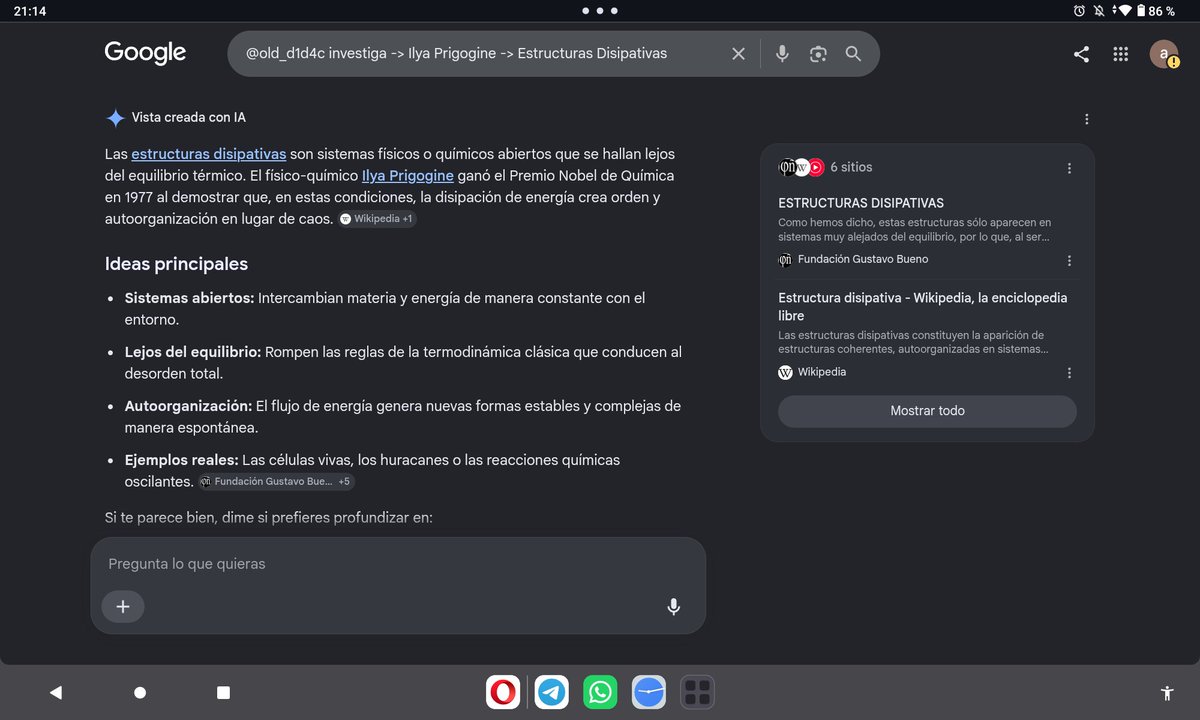Viewport: 1200px width, 720px height.
Task: Open the 6 sitios card options menu
Action: pos(1069,168)
